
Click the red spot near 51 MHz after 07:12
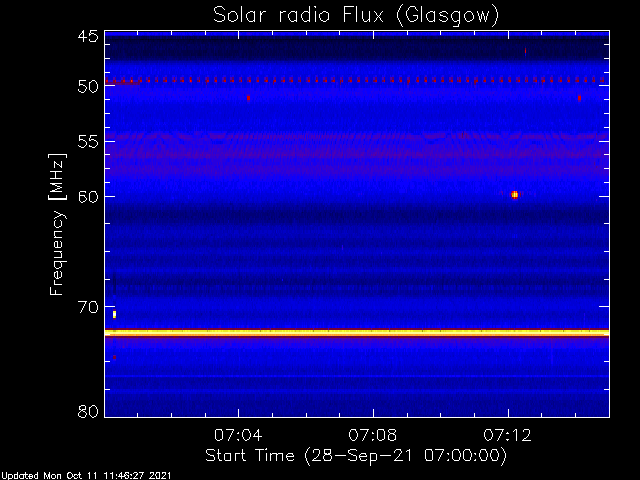579,98
